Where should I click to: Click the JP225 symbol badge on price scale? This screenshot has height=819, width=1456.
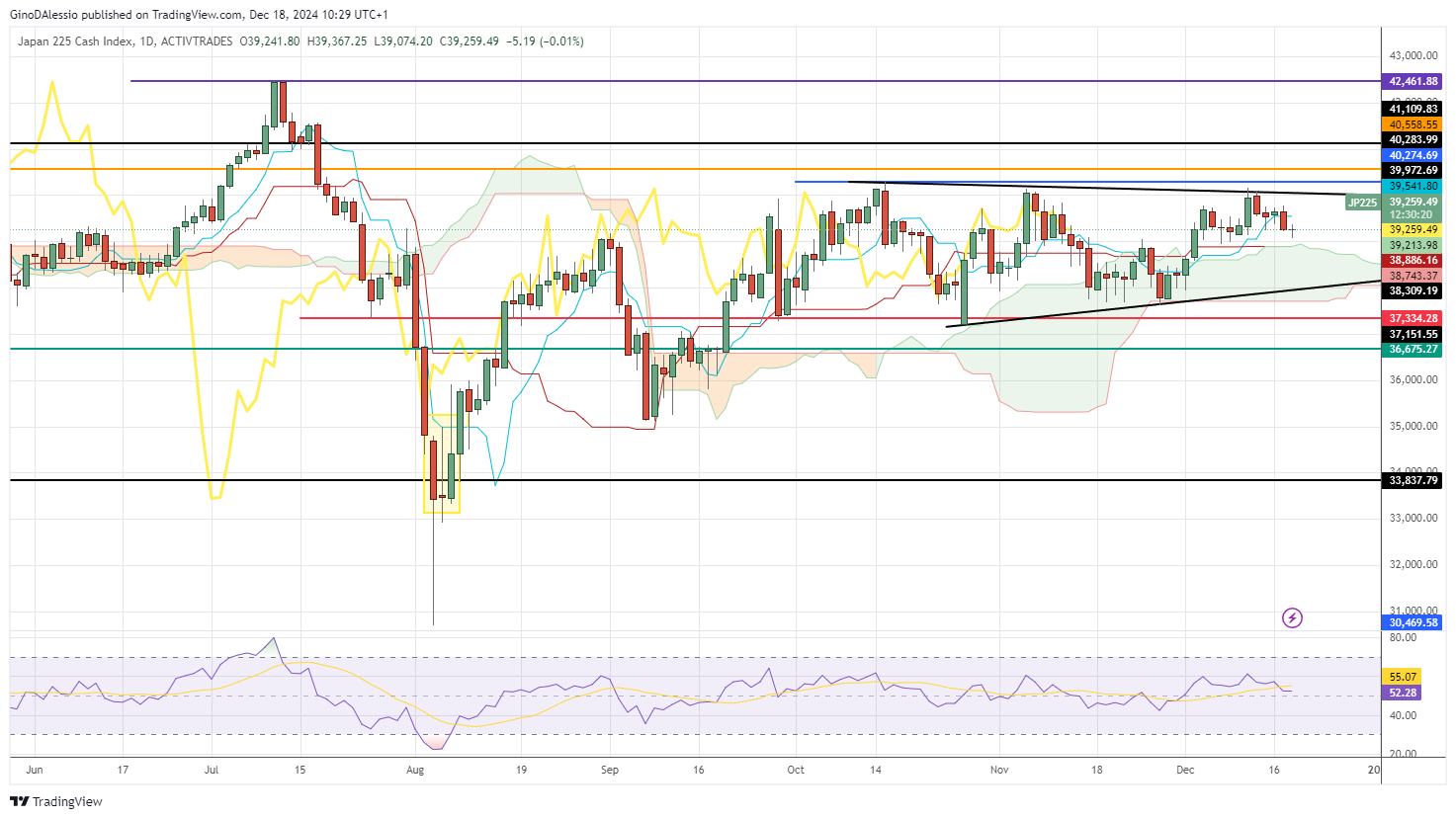point(1361,204)
